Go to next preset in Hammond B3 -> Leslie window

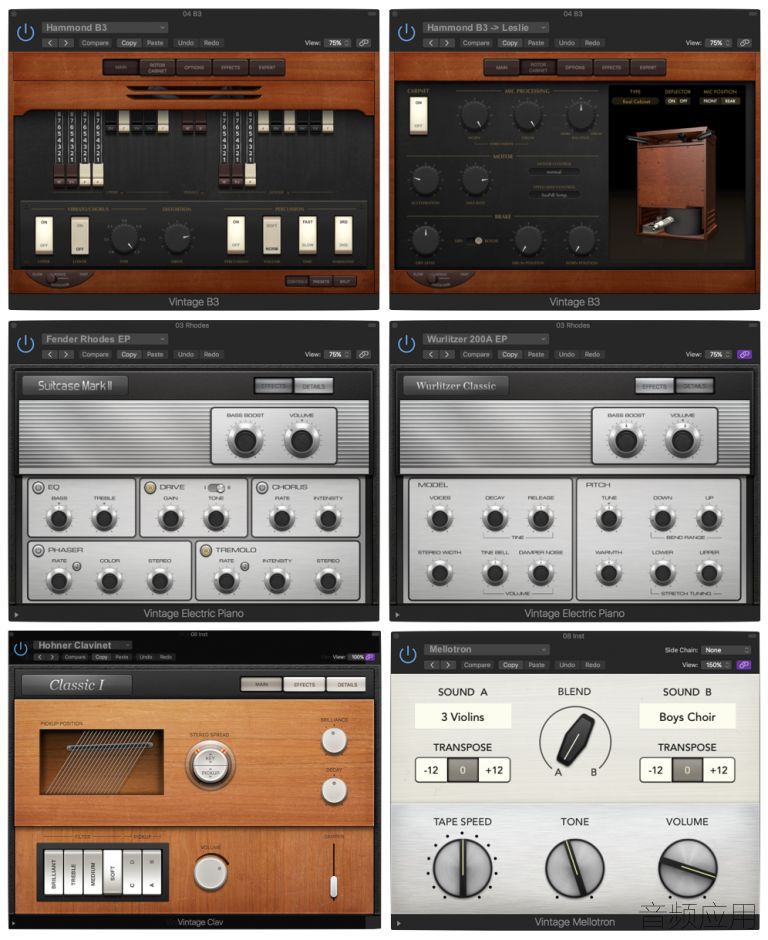447,43
